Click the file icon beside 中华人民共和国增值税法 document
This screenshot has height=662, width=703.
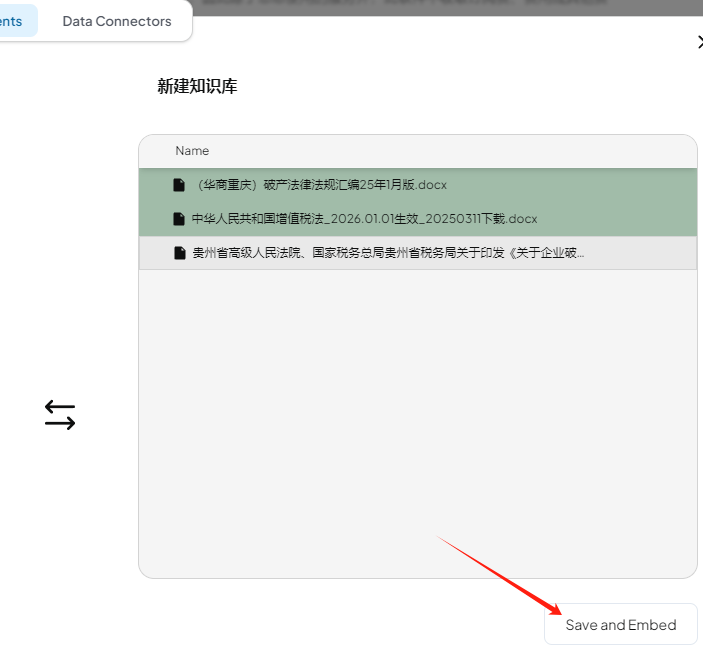tap(179, 219)
